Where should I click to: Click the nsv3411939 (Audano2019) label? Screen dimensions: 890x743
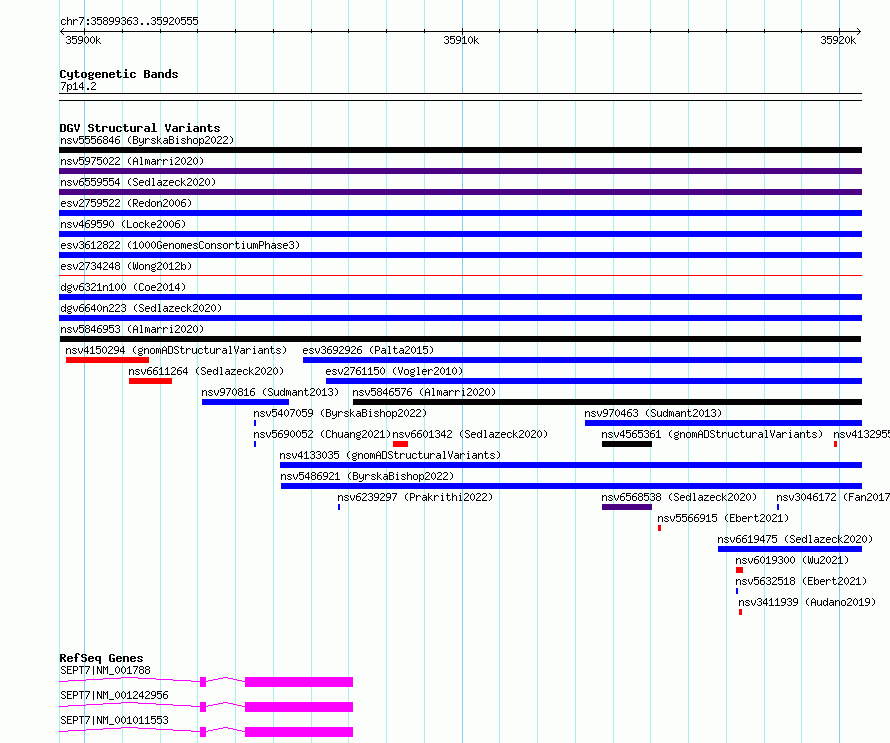click(807, 602)
